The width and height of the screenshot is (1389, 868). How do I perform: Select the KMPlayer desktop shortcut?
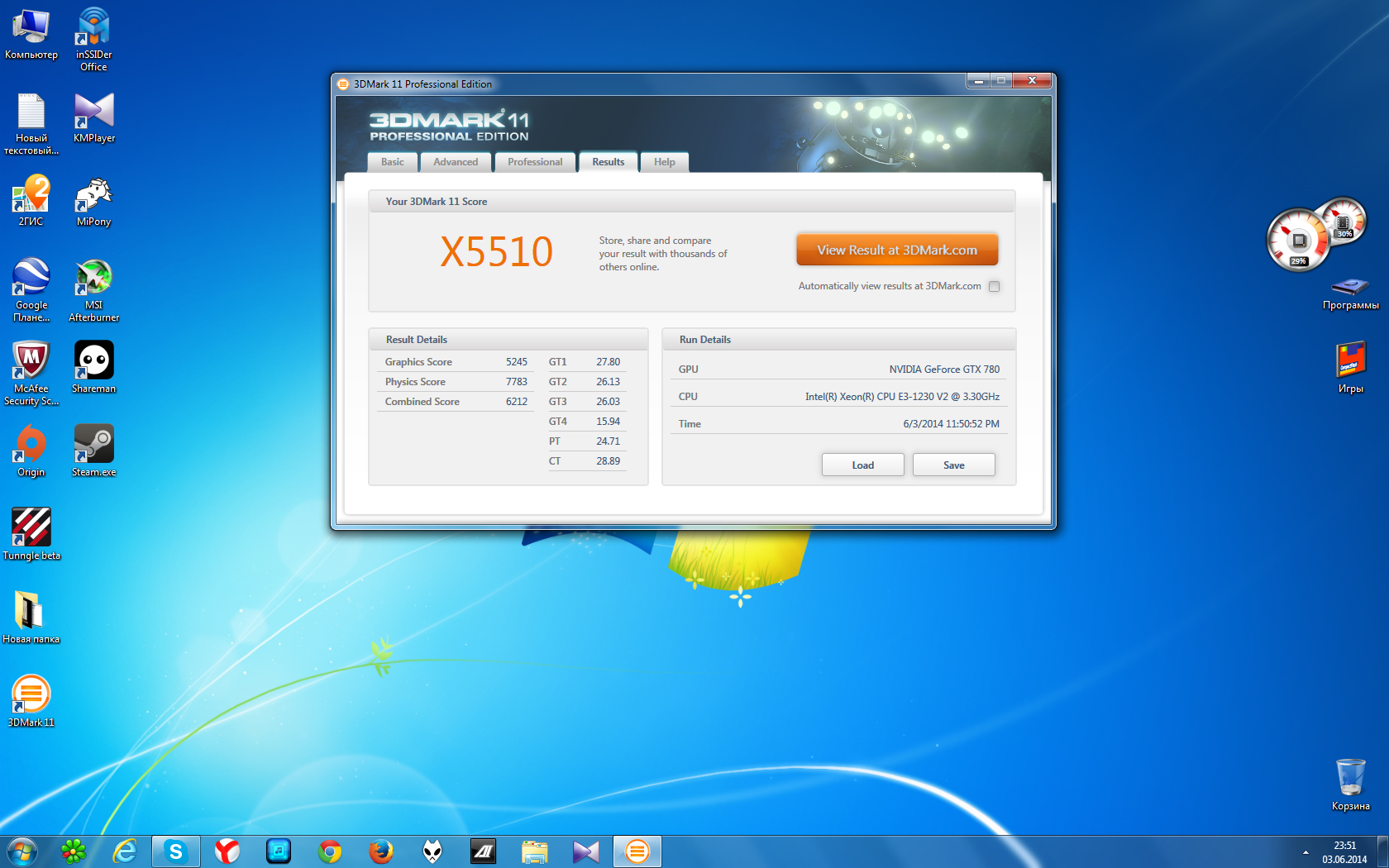(x=93, y=118)
